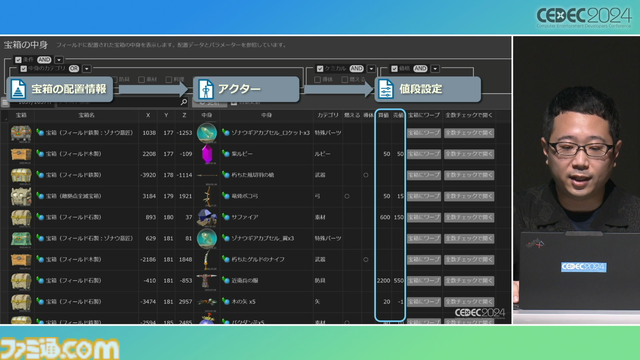Expand dropdown beside 中身のカテゴリ OR
Viewport: 640px width, 360px height.
(x=87, y=69)
